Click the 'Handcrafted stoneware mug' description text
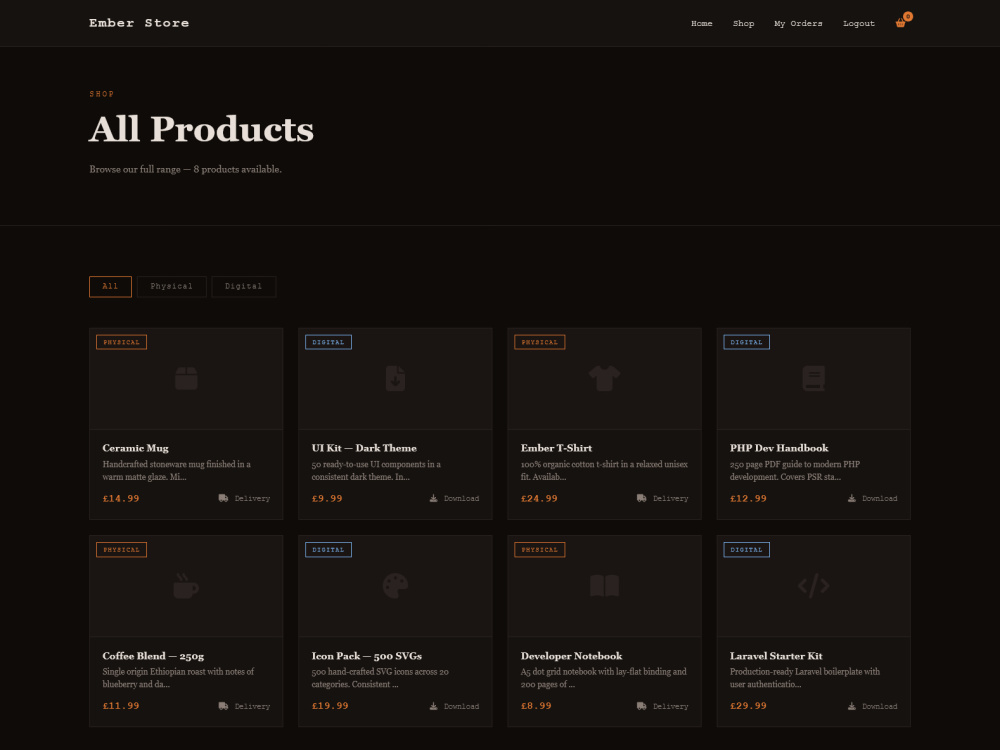 (177, 471)
